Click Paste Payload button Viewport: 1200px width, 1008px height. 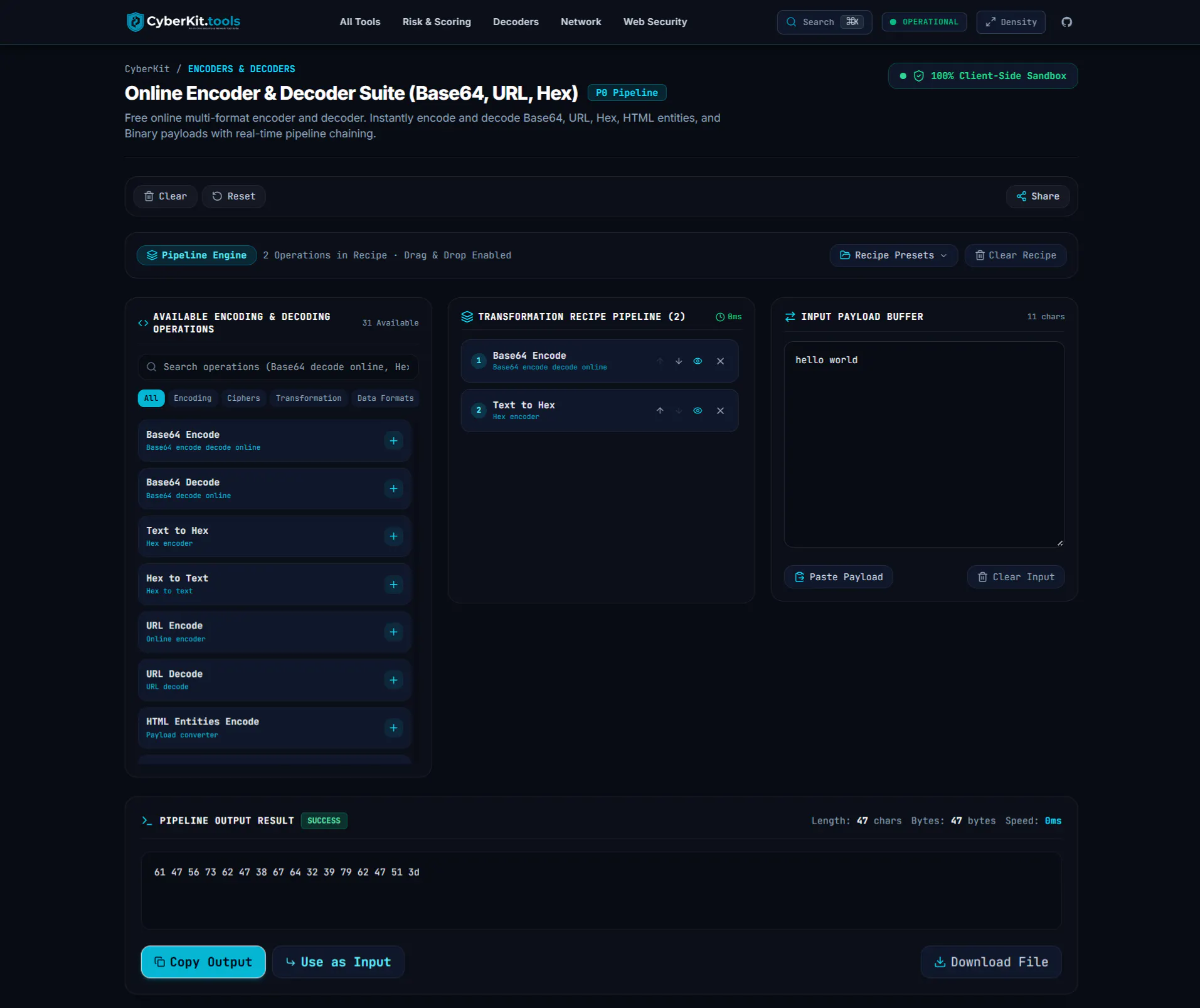(839, 577)
